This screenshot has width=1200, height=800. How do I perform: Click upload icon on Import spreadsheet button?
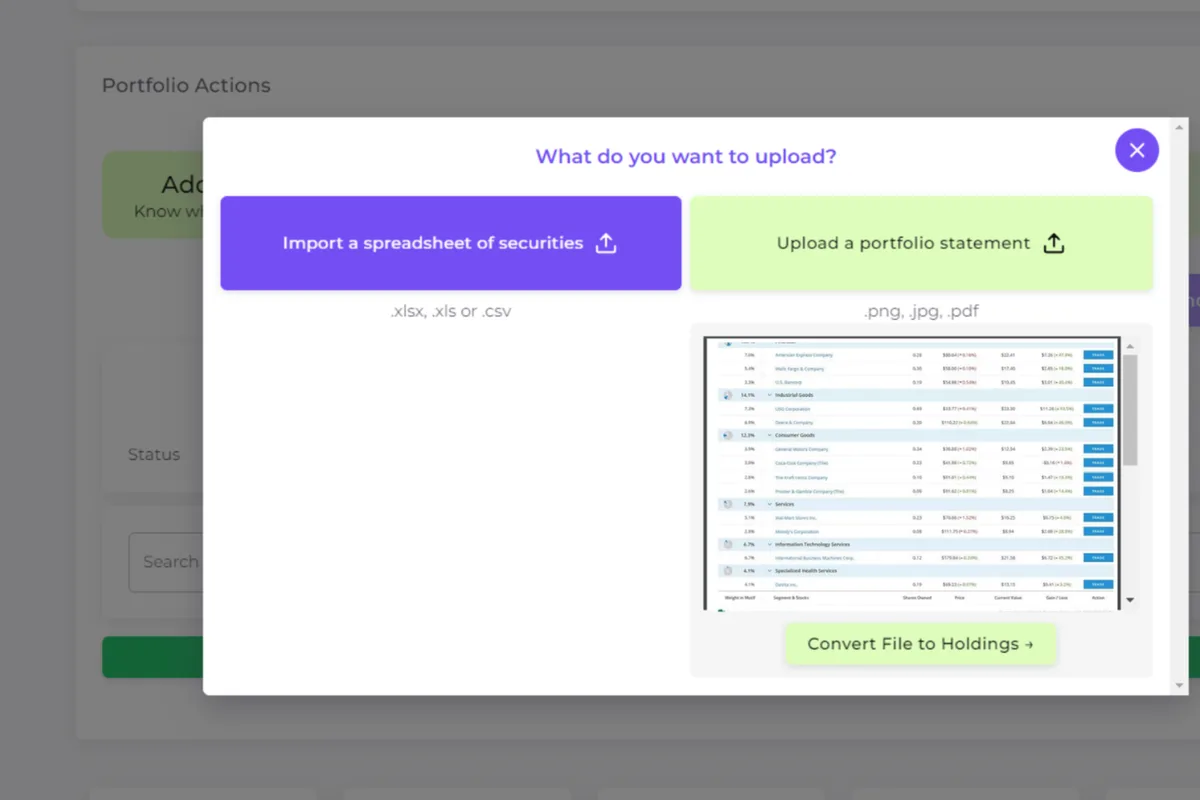pyautogui.click(x=606, y=243)
